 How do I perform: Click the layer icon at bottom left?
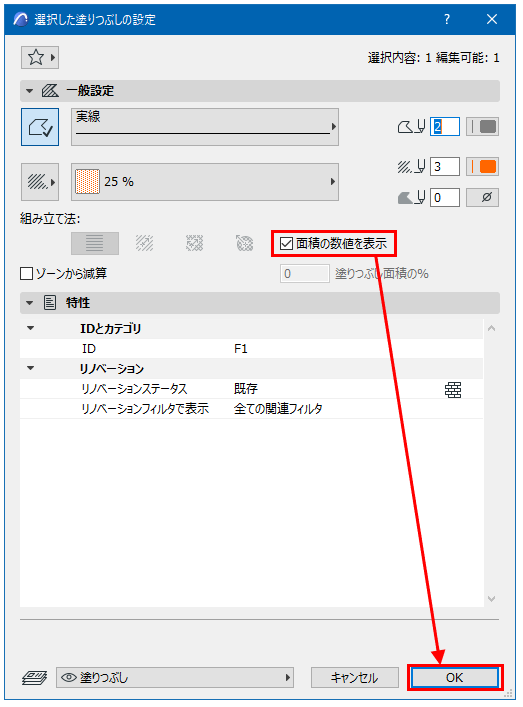[35, 678]
